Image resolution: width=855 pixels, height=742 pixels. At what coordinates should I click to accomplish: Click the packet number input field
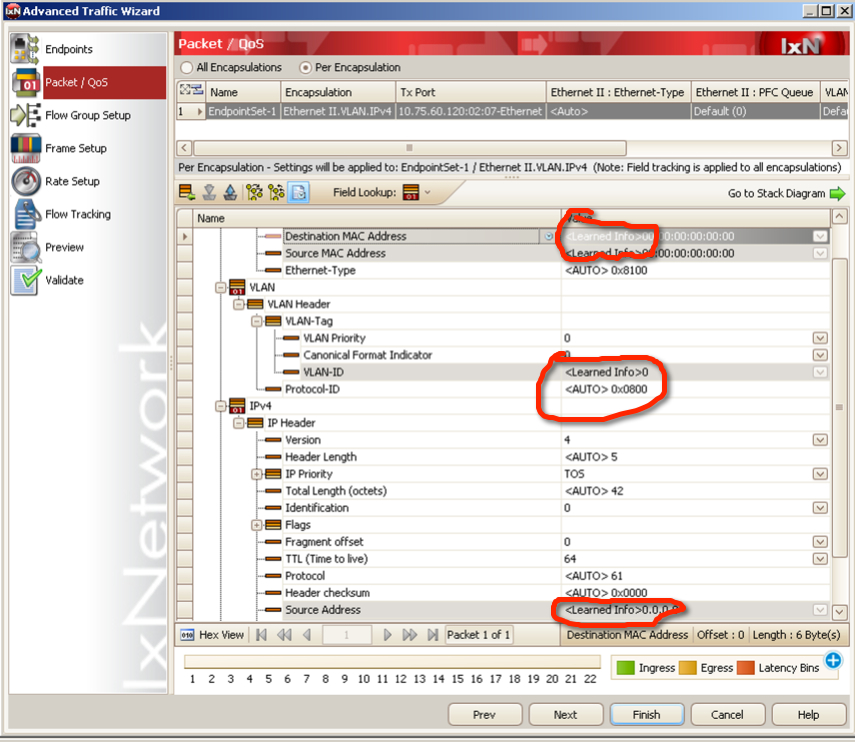(347, 635)
